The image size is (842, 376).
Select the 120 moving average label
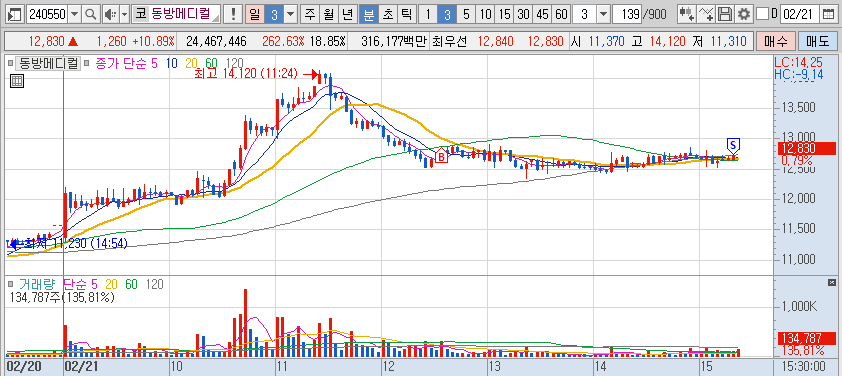pos(235,63)
